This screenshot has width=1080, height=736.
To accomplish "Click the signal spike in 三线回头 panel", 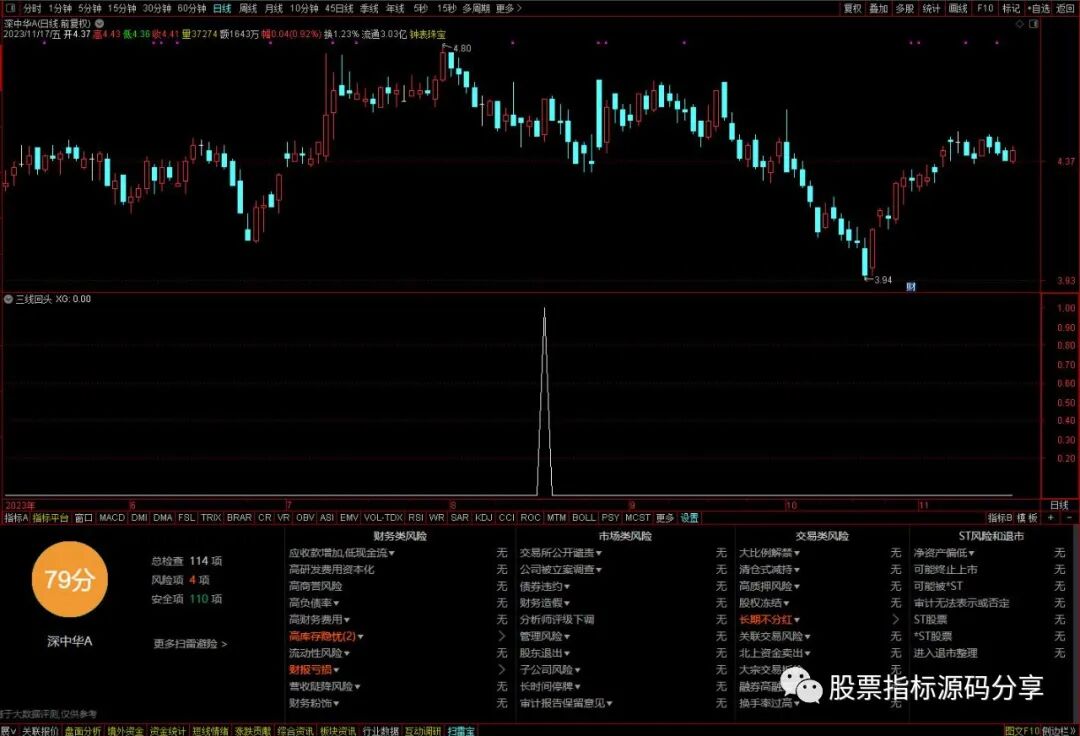I will point(545,401).
